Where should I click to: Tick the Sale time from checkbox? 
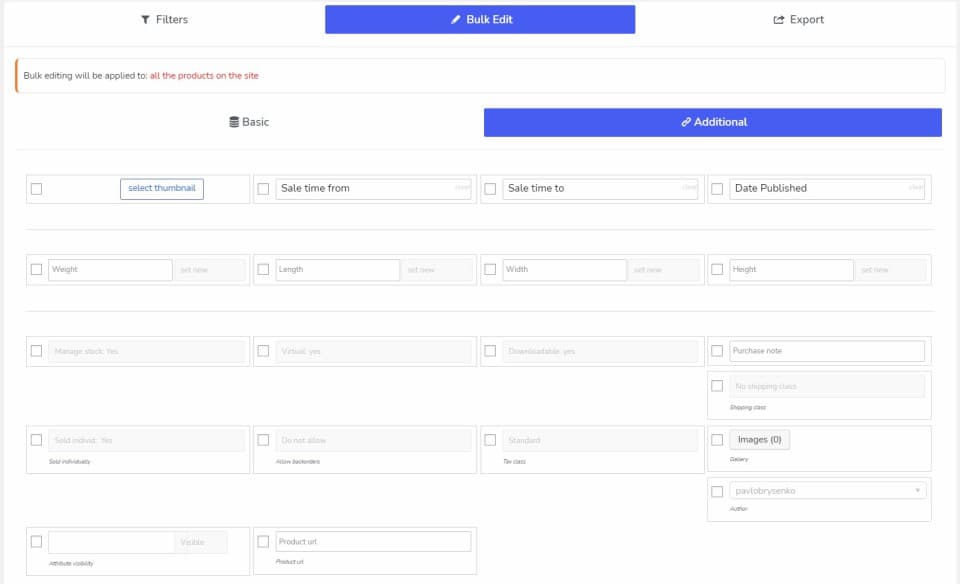(x=263, y=189)
